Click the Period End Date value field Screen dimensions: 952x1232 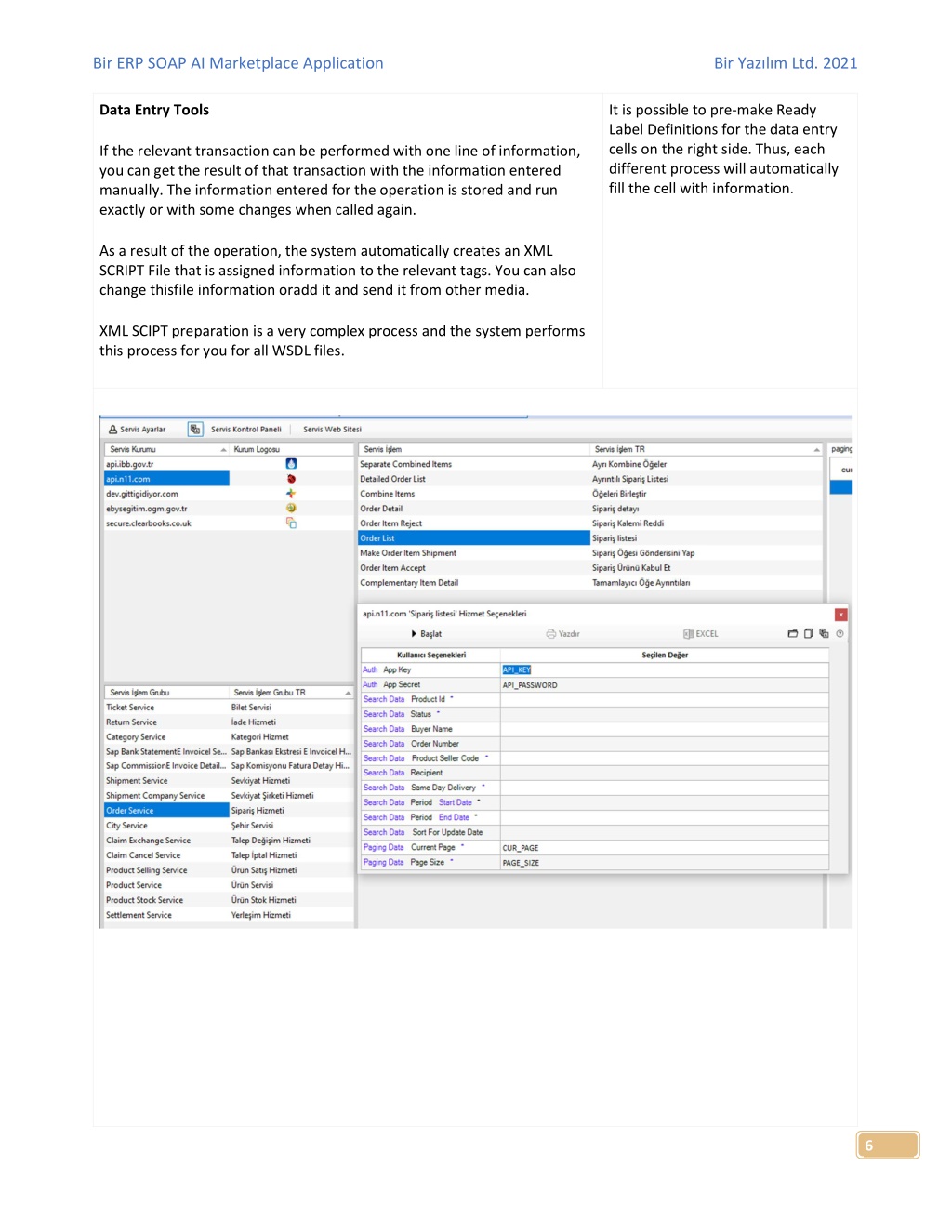pos(665,817)
